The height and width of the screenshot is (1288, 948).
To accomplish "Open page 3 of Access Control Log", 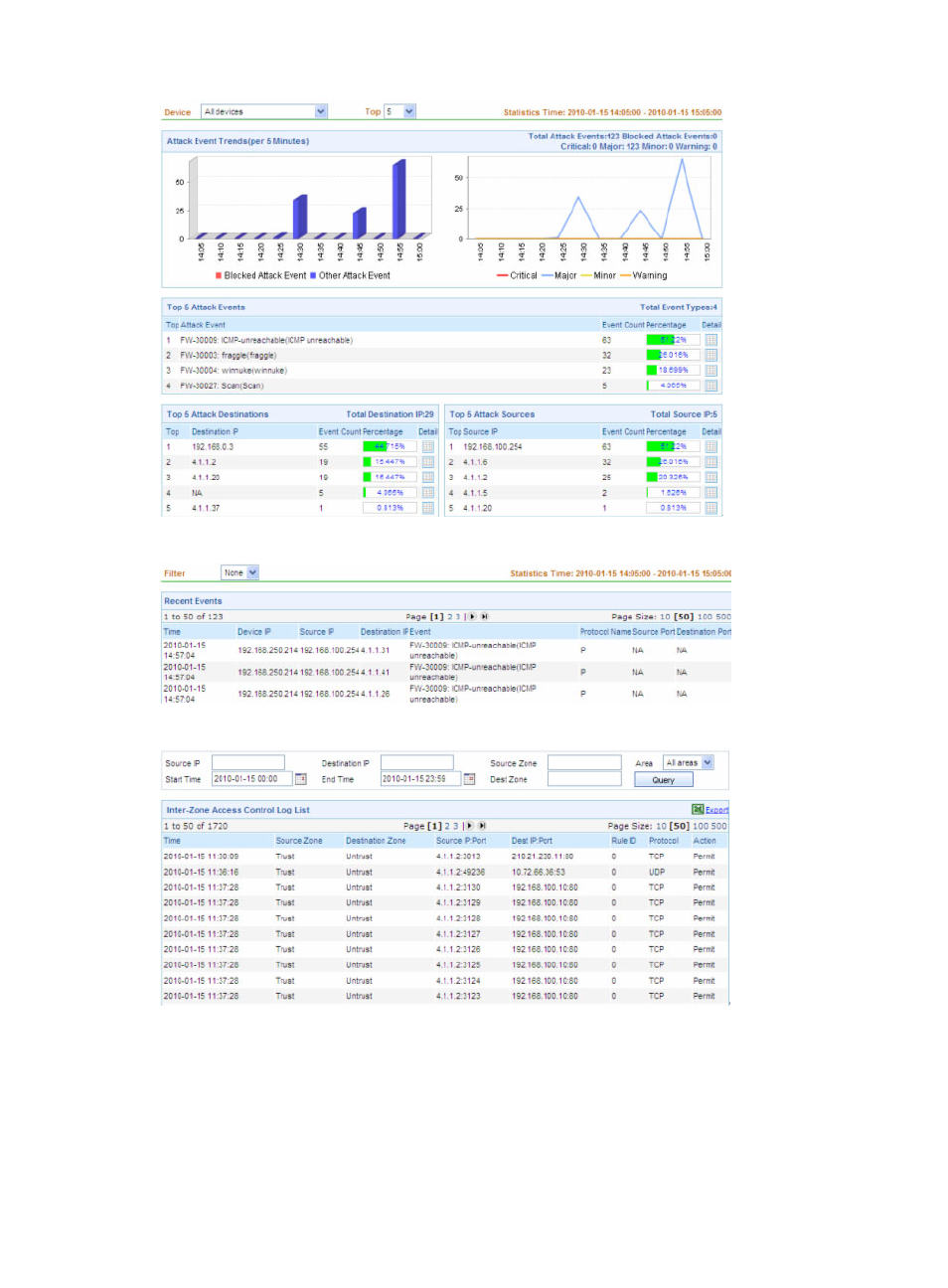I will pos(456,827).
